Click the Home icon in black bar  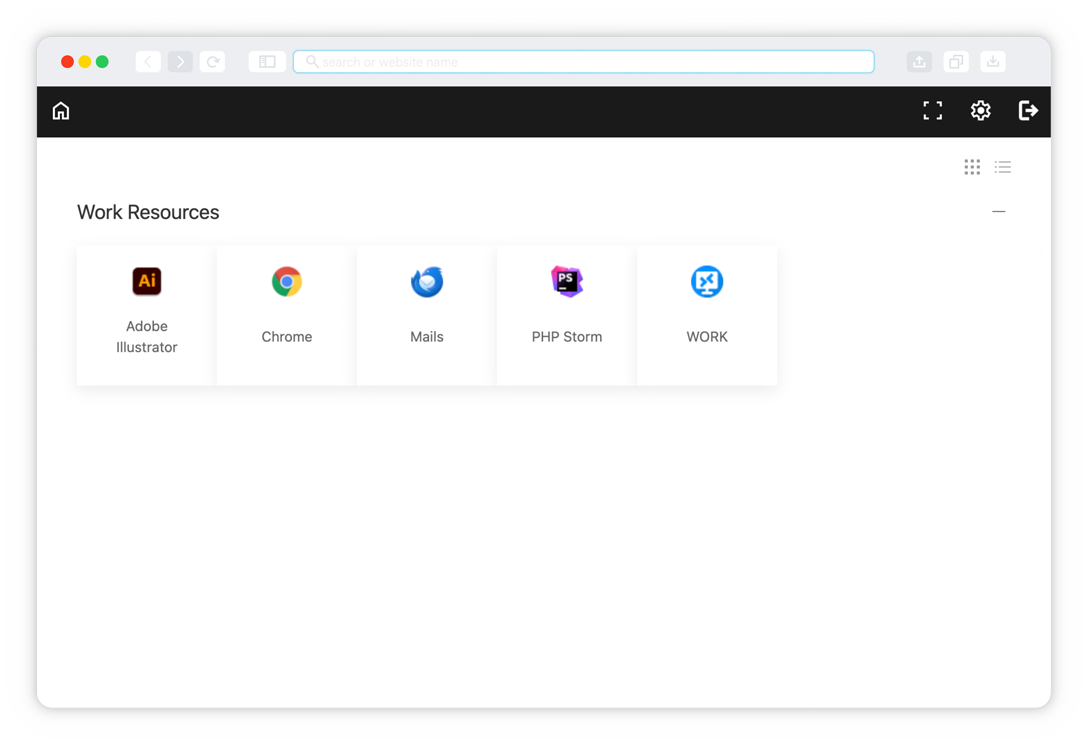[x=61, y=111]
